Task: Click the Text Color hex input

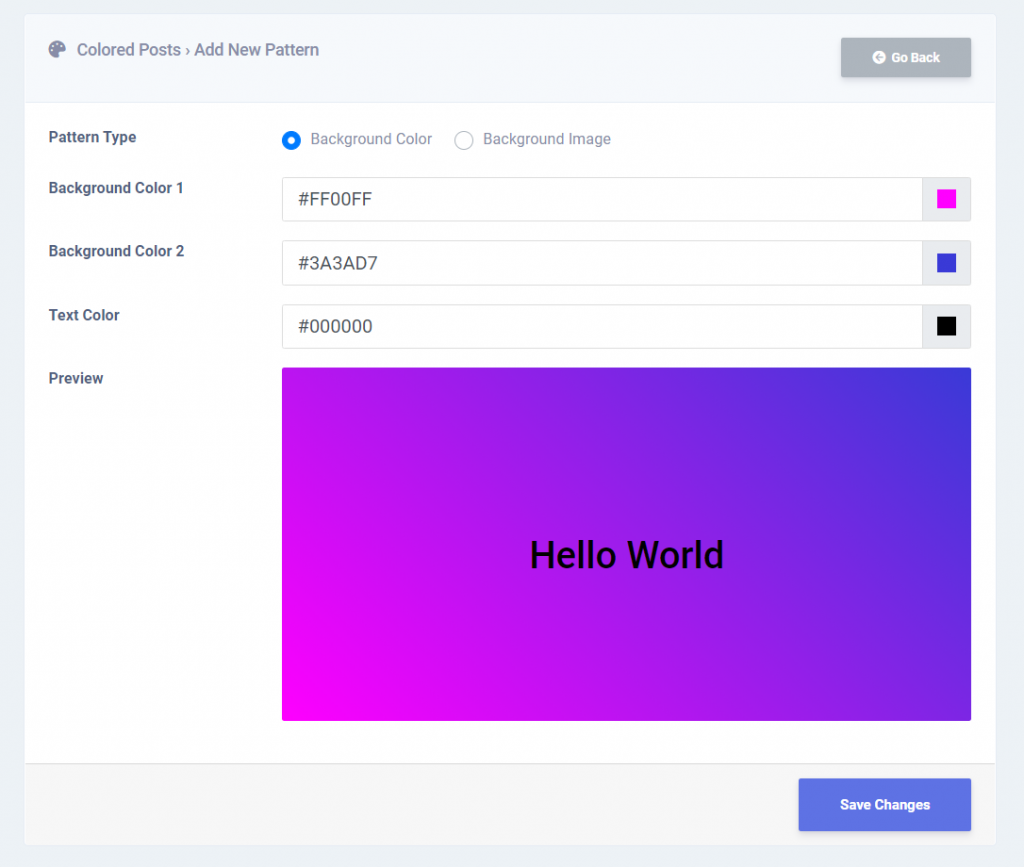Action: click(x=601, y=326)
